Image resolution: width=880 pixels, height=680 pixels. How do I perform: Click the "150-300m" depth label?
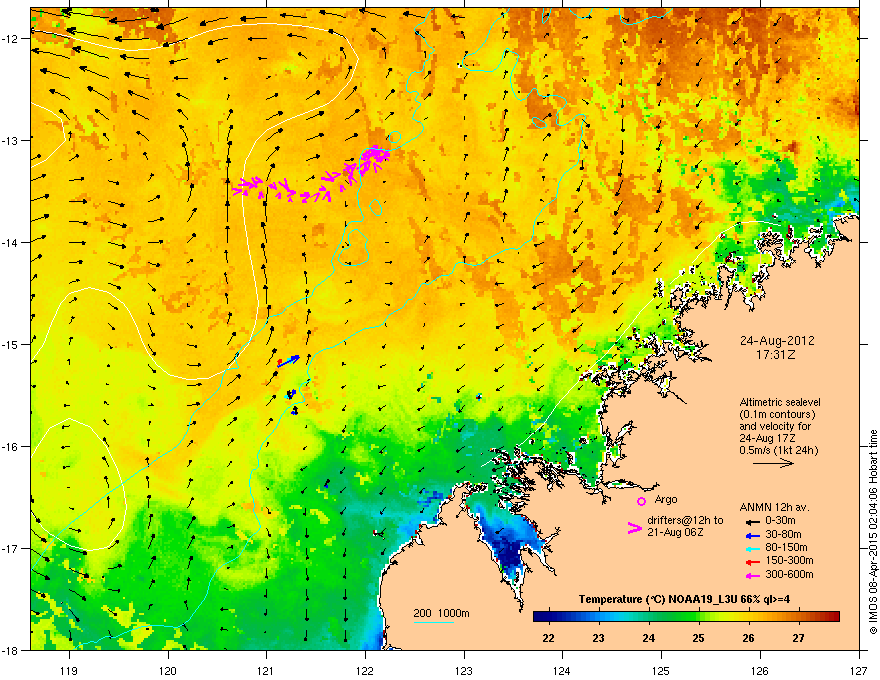pos(789,560)
